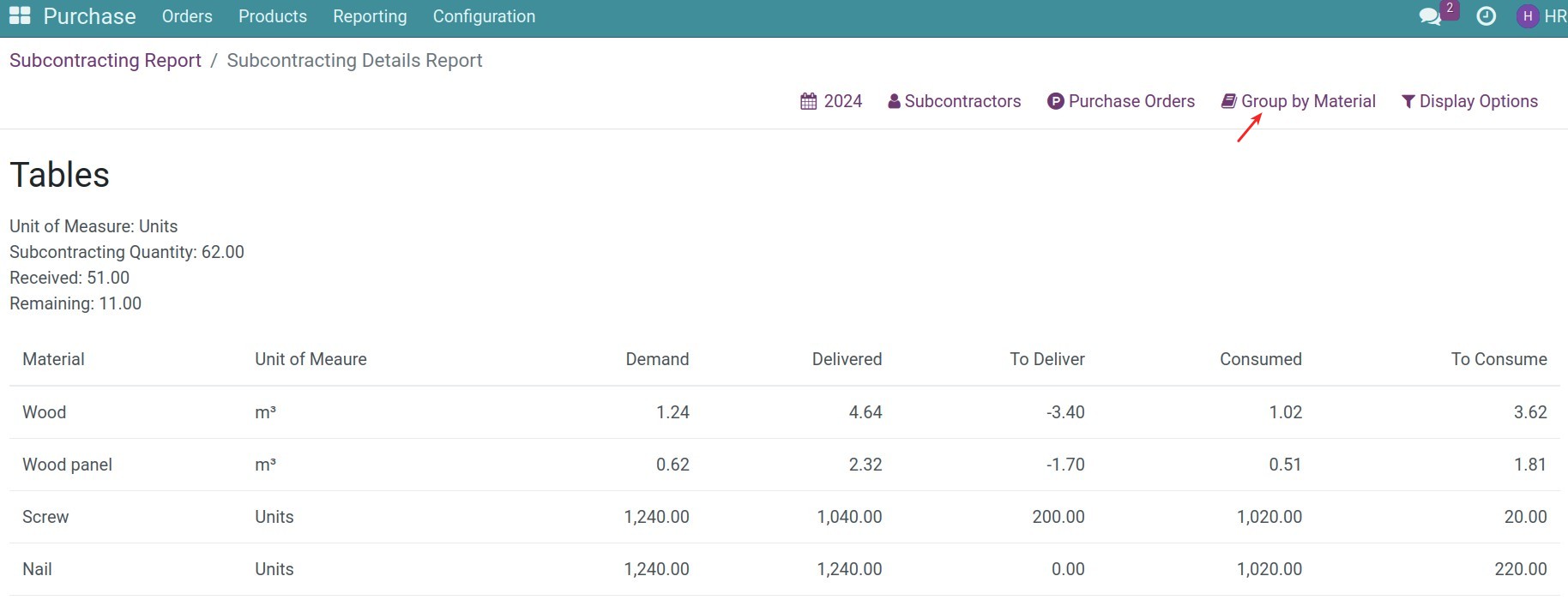Go back to Subcontracting Report breadcrumb

(106, 60)
